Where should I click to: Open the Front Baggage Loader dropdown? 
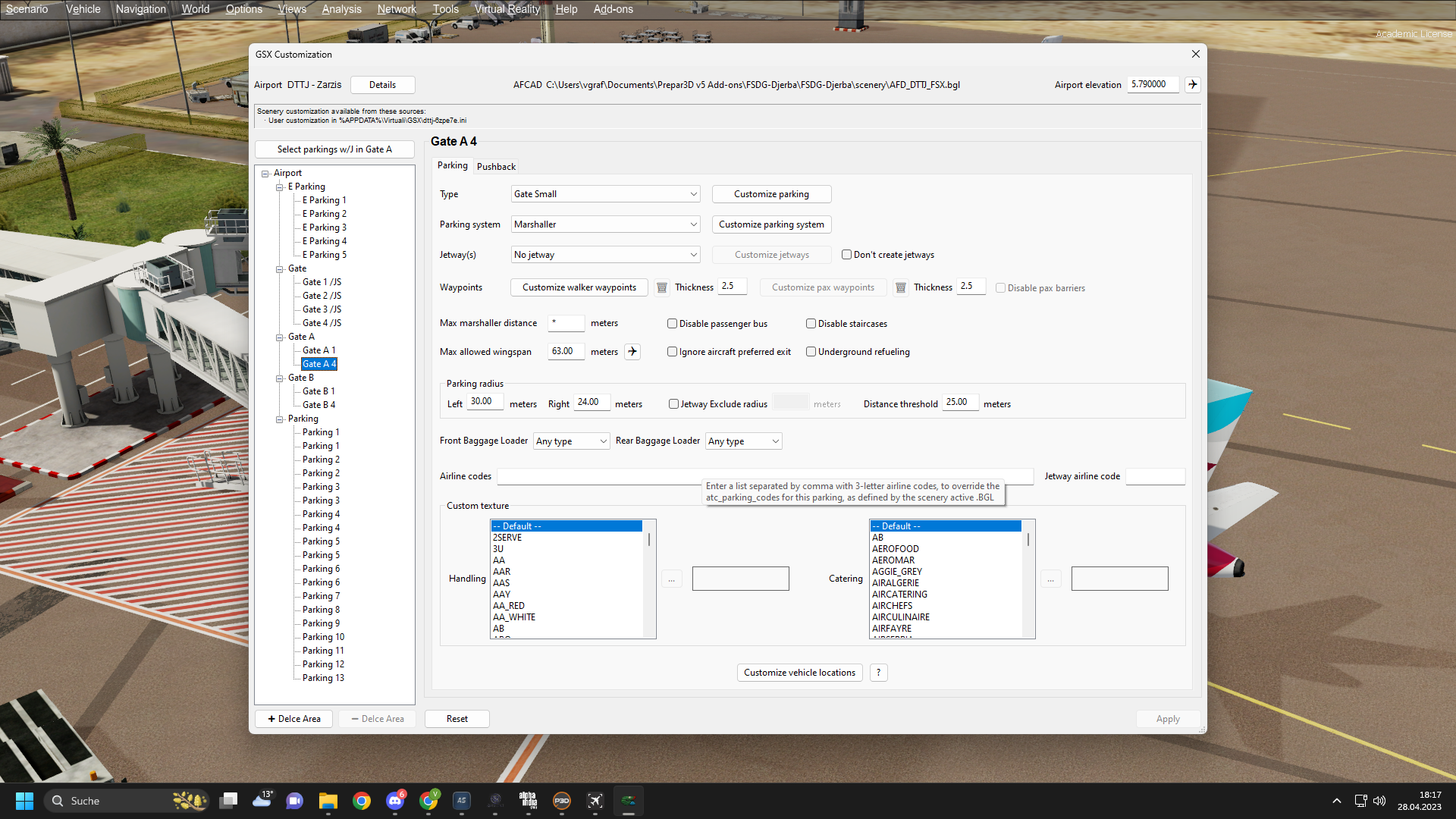click(571, 441)
